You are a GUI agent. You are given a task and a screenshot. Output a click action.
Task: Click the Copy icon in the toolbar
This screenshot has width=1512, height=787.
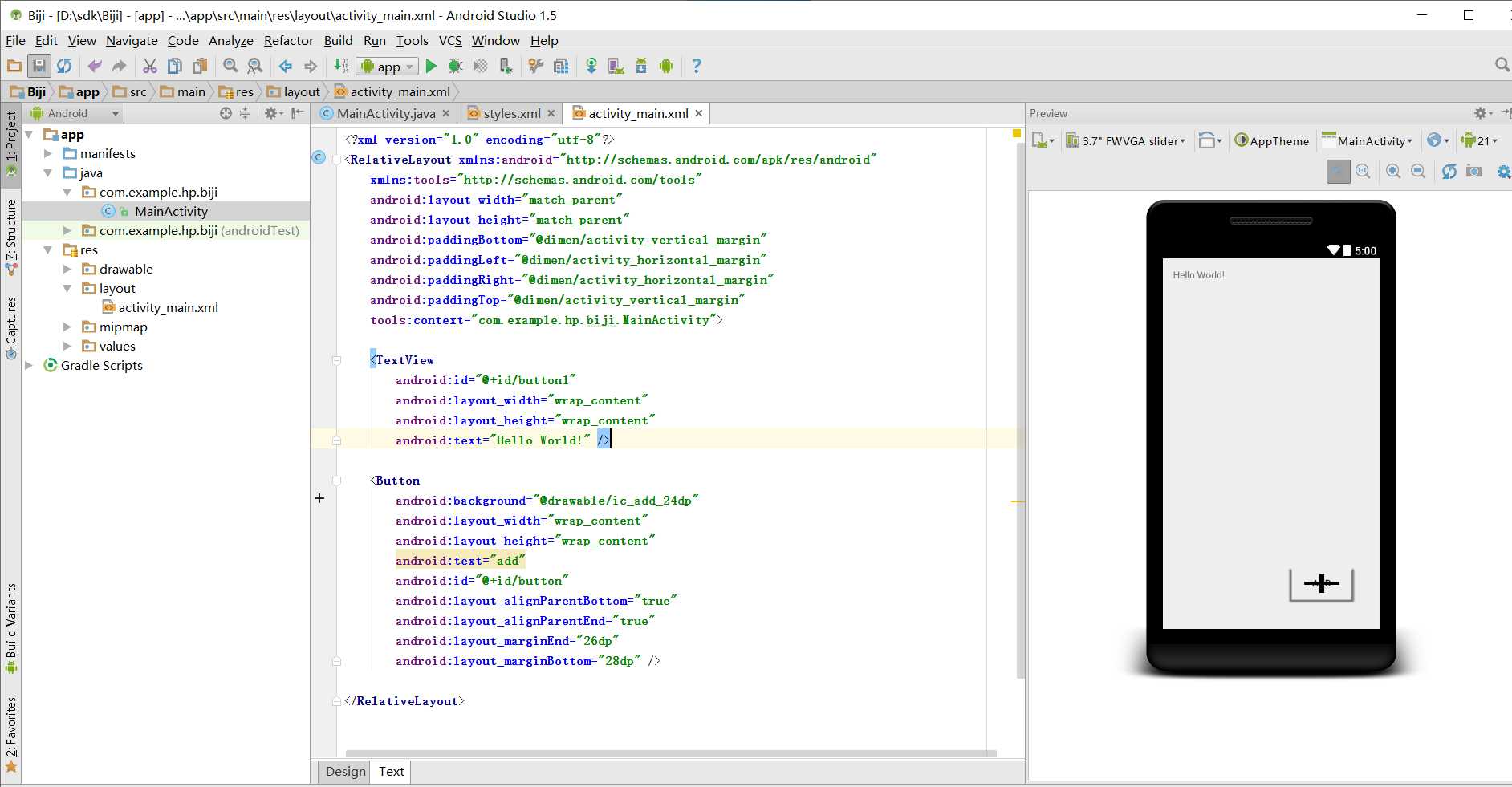(x=174, y=66)
